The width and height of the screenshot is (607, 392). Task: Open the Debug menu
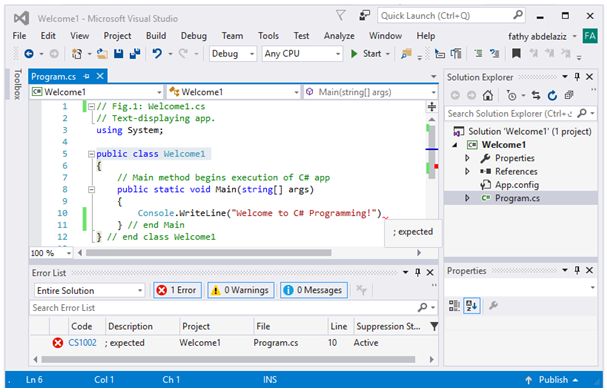194,36
